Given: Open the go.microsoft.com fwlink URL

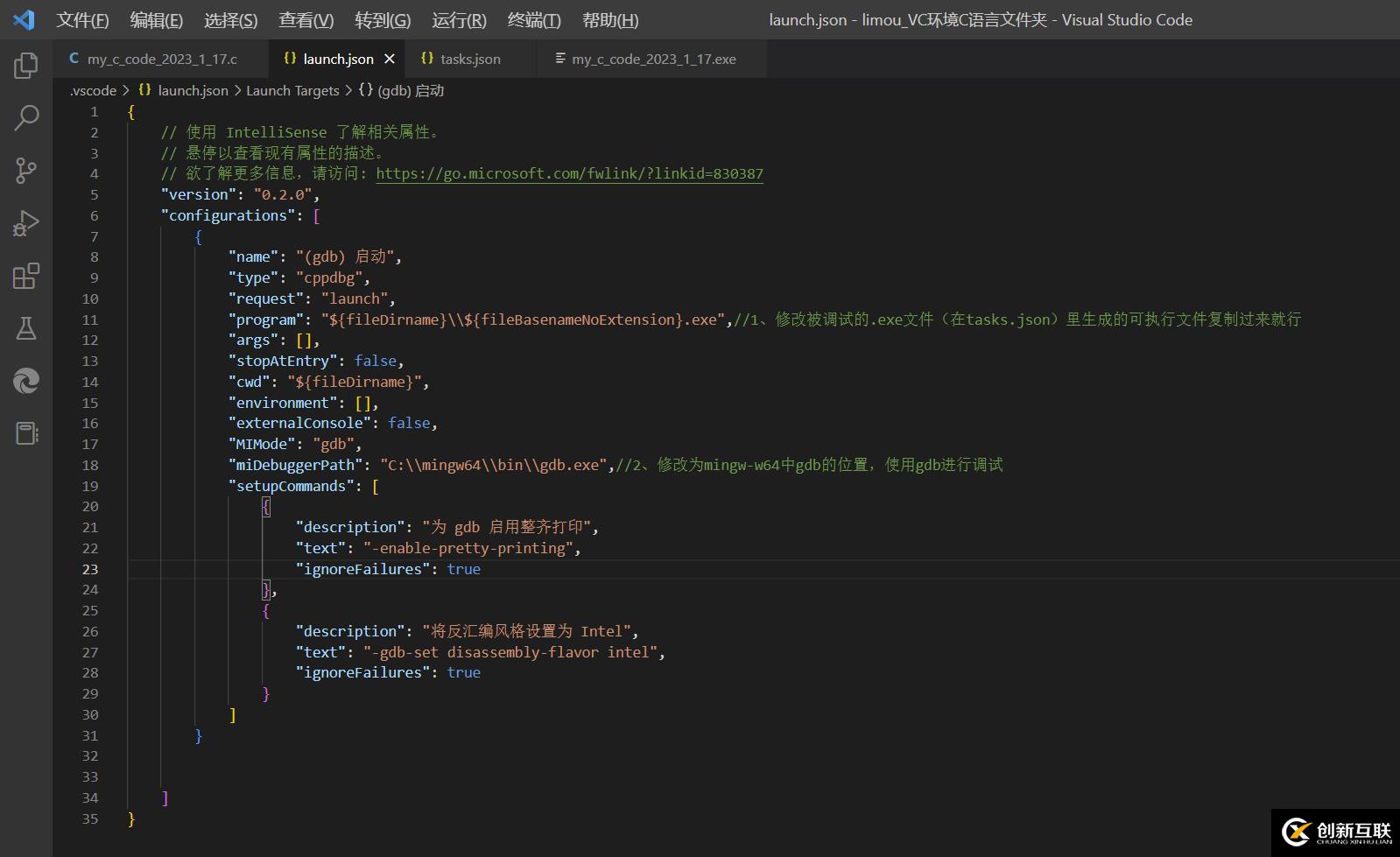Looking at the screenshot, I should click(x=569, y=173).
